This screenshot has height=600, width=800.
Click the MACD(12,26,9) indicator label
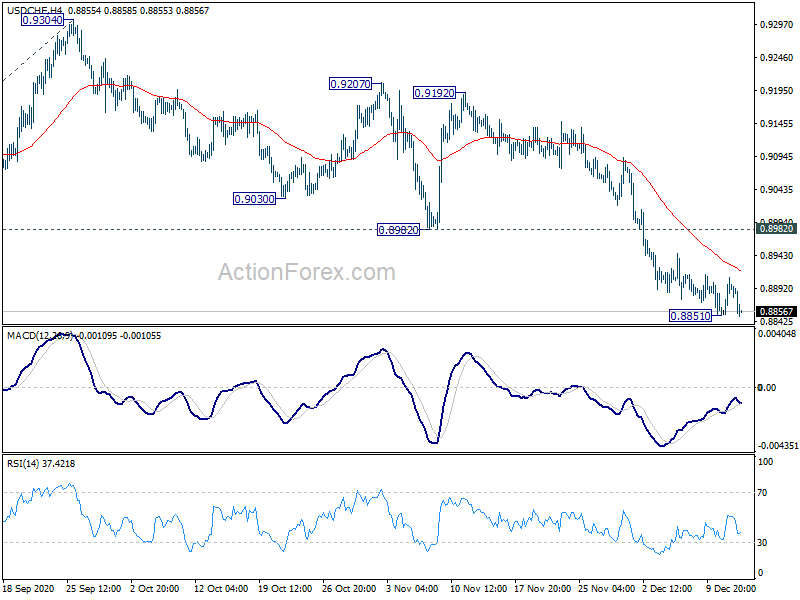point(40,336)
